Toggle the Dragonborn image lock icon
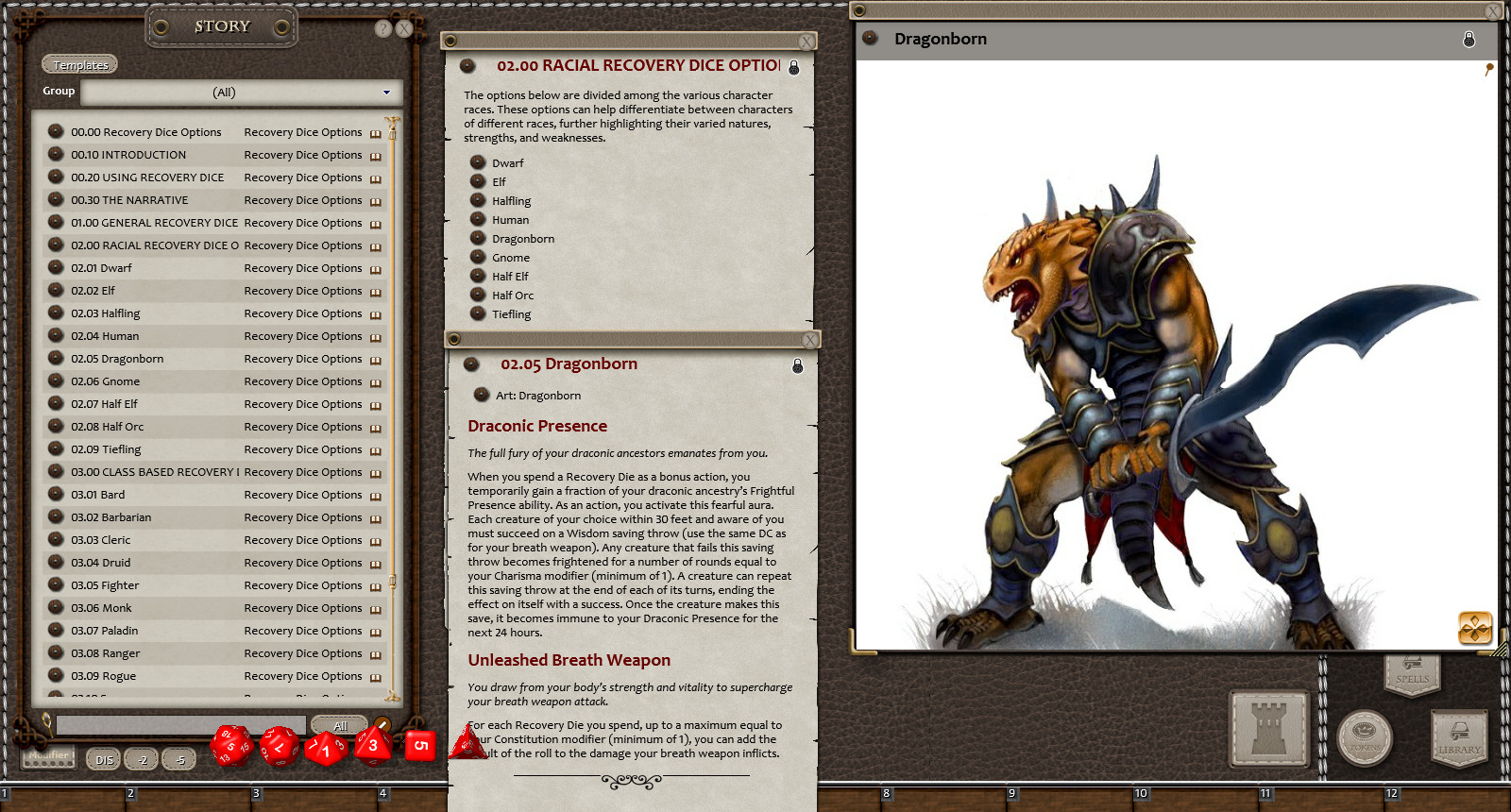Image resolution: width=1511 pixels, height=812 pixels. [1469, 39]
